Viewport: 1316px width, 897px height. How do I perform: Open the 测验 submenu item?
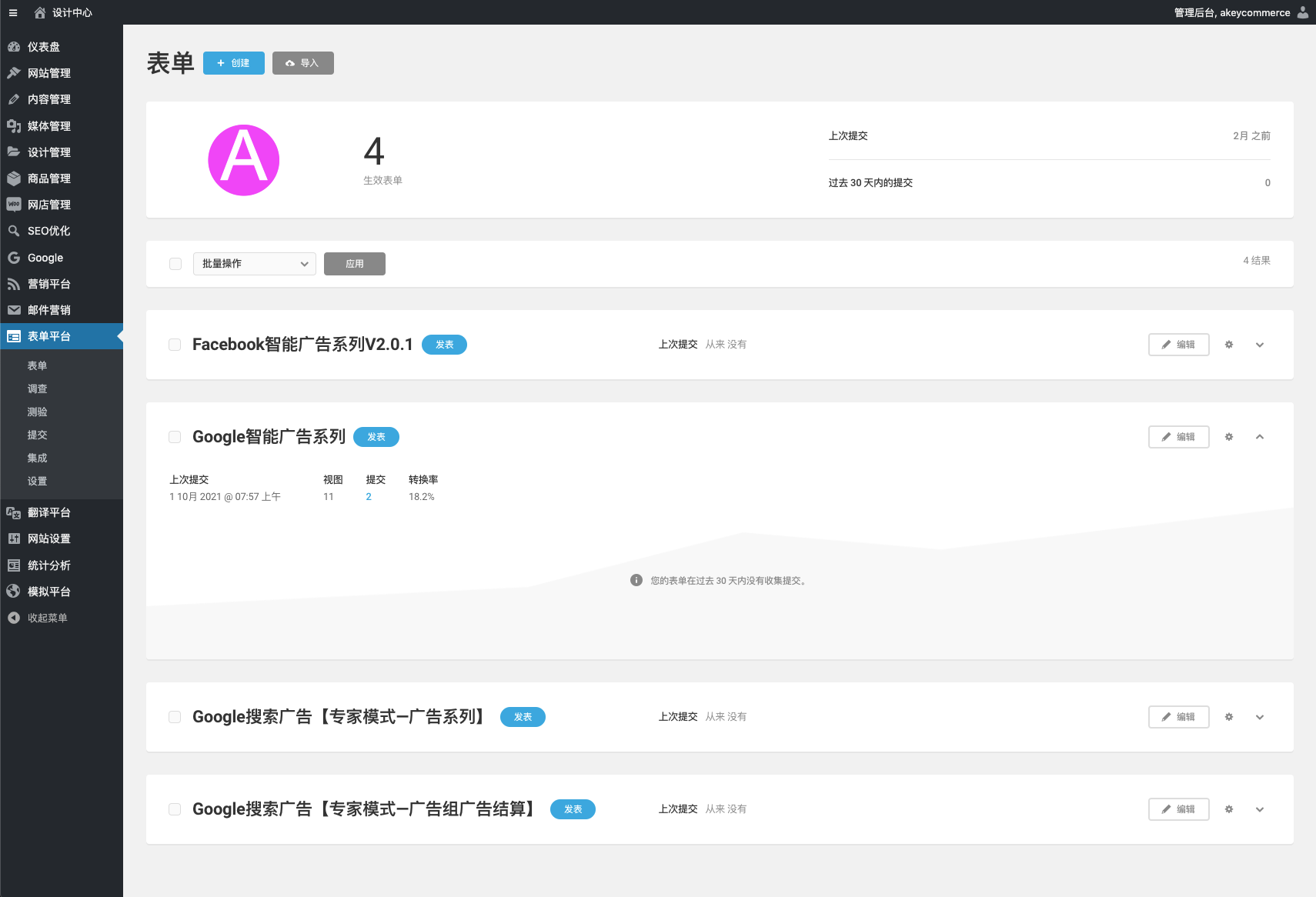(x=37, y=412)
